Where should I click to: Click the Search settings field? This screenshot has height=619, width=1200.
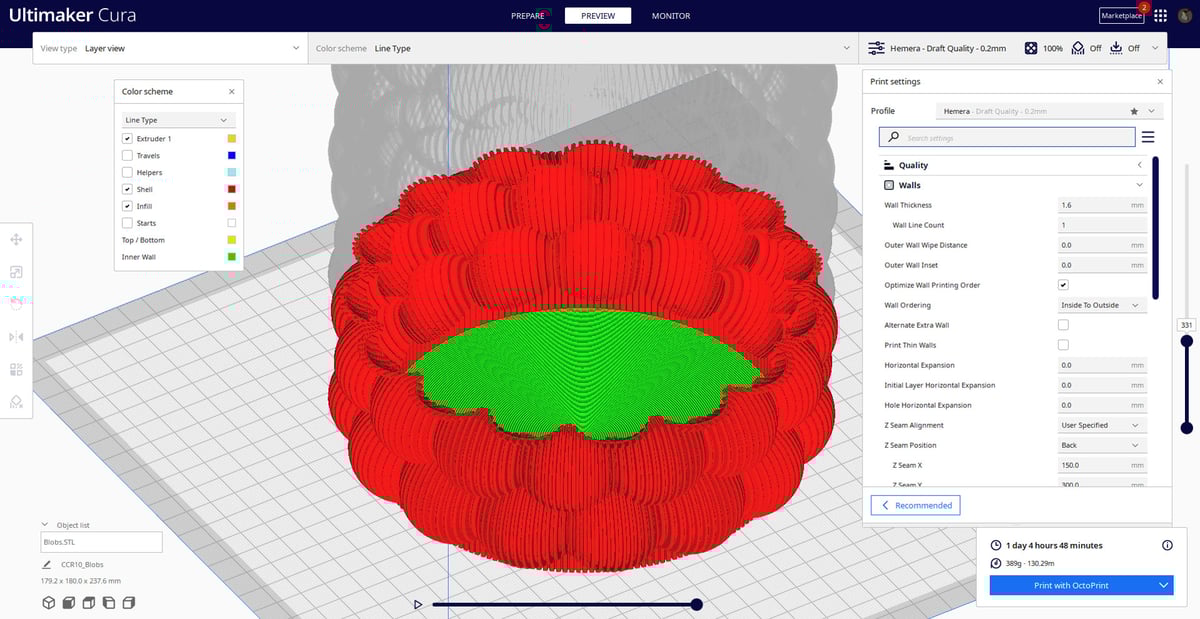(1007, 137)
